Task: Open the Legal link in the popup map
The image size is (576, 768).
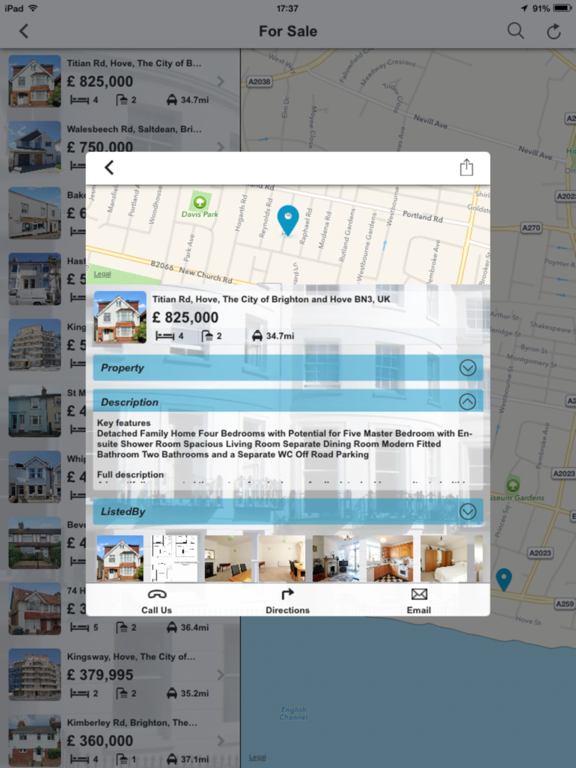Action: pyautogui.click(x=102, y=274)
